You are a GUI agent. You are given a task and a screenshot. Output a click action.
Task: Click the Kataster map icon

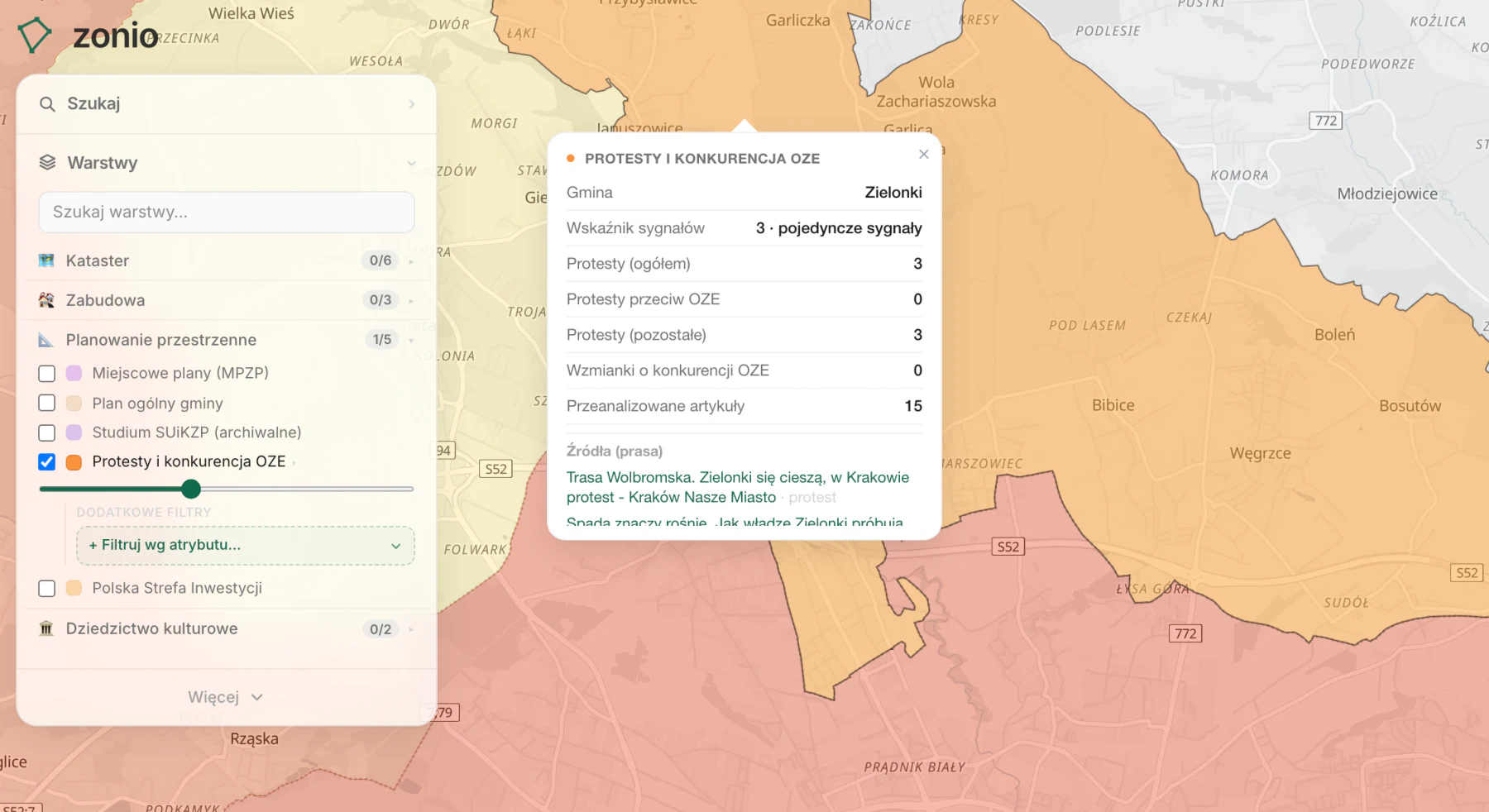point(46,260)
